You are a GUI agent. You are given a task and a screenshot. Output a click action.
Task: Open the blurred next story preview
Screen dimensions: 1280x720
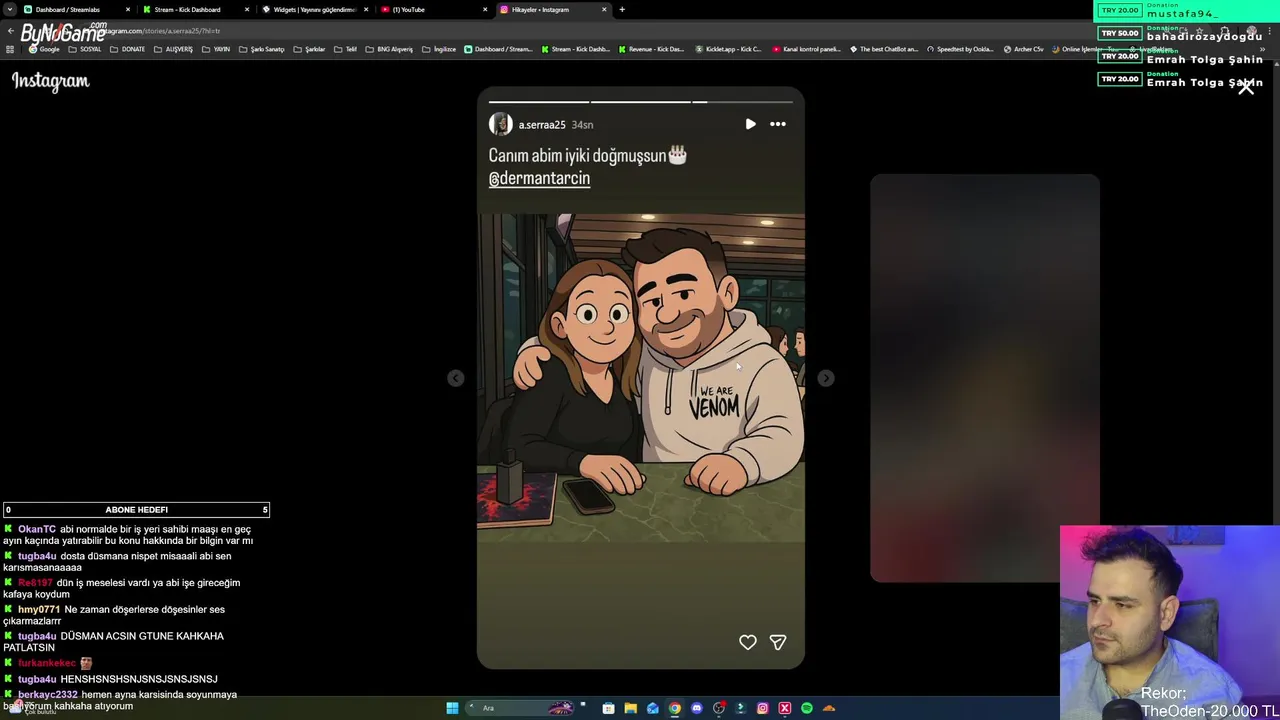pyautogui.click(x=984, y=378)
